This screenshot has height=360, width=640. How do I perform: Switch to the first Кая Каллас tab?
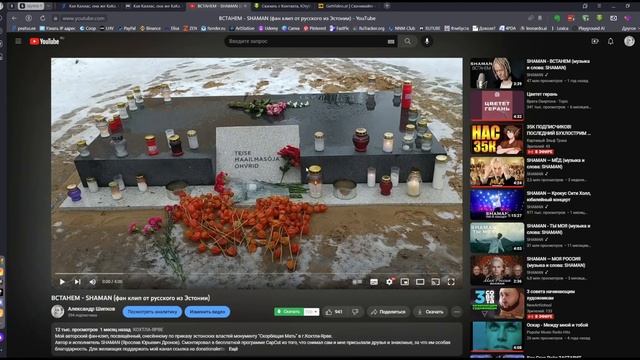tap(89, 6)
